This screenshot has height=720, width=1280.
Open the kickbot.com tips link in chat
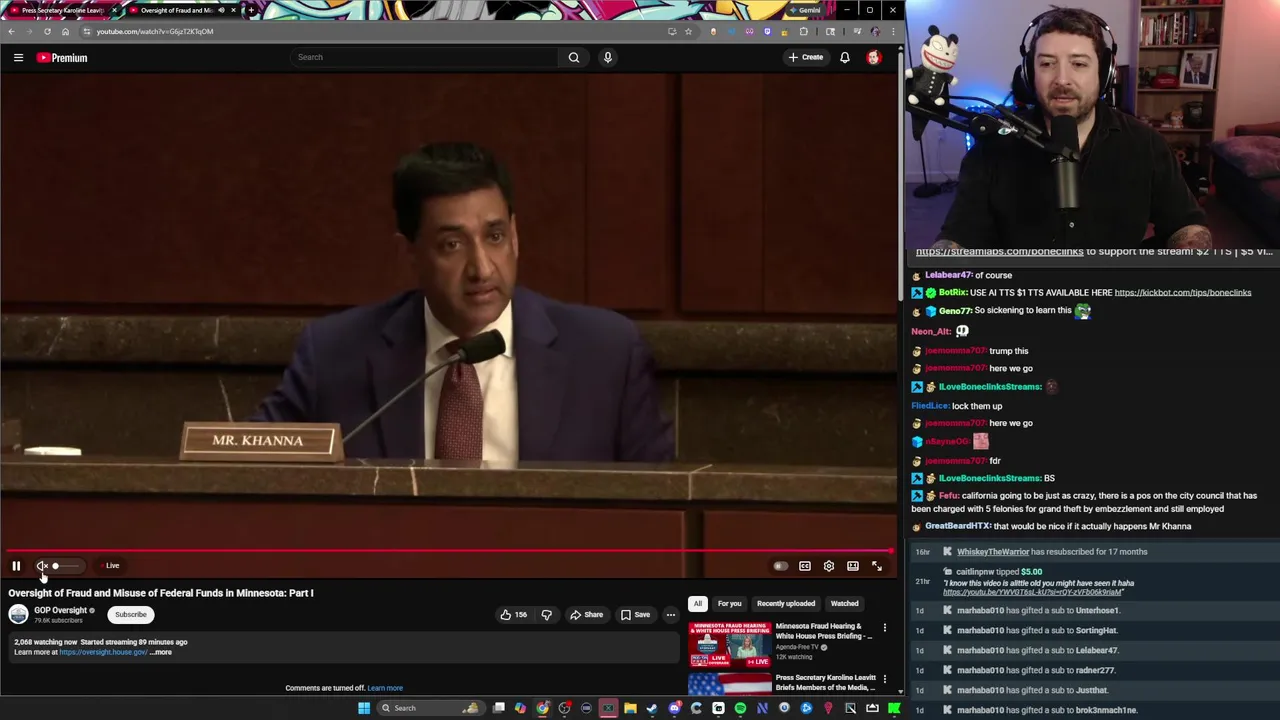click(1182, 293)
